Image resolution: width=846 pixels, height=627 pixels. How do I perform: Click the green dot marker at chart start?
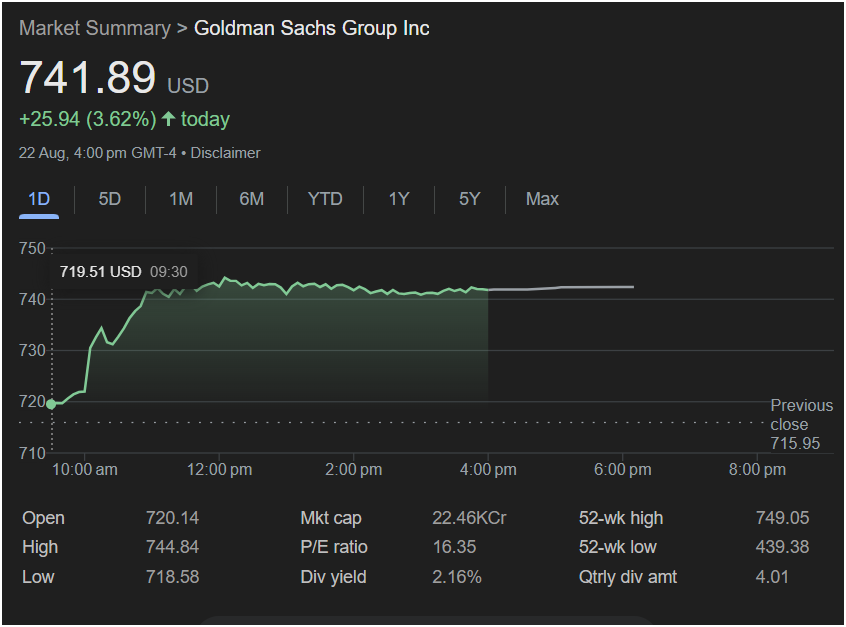point(51,404)
